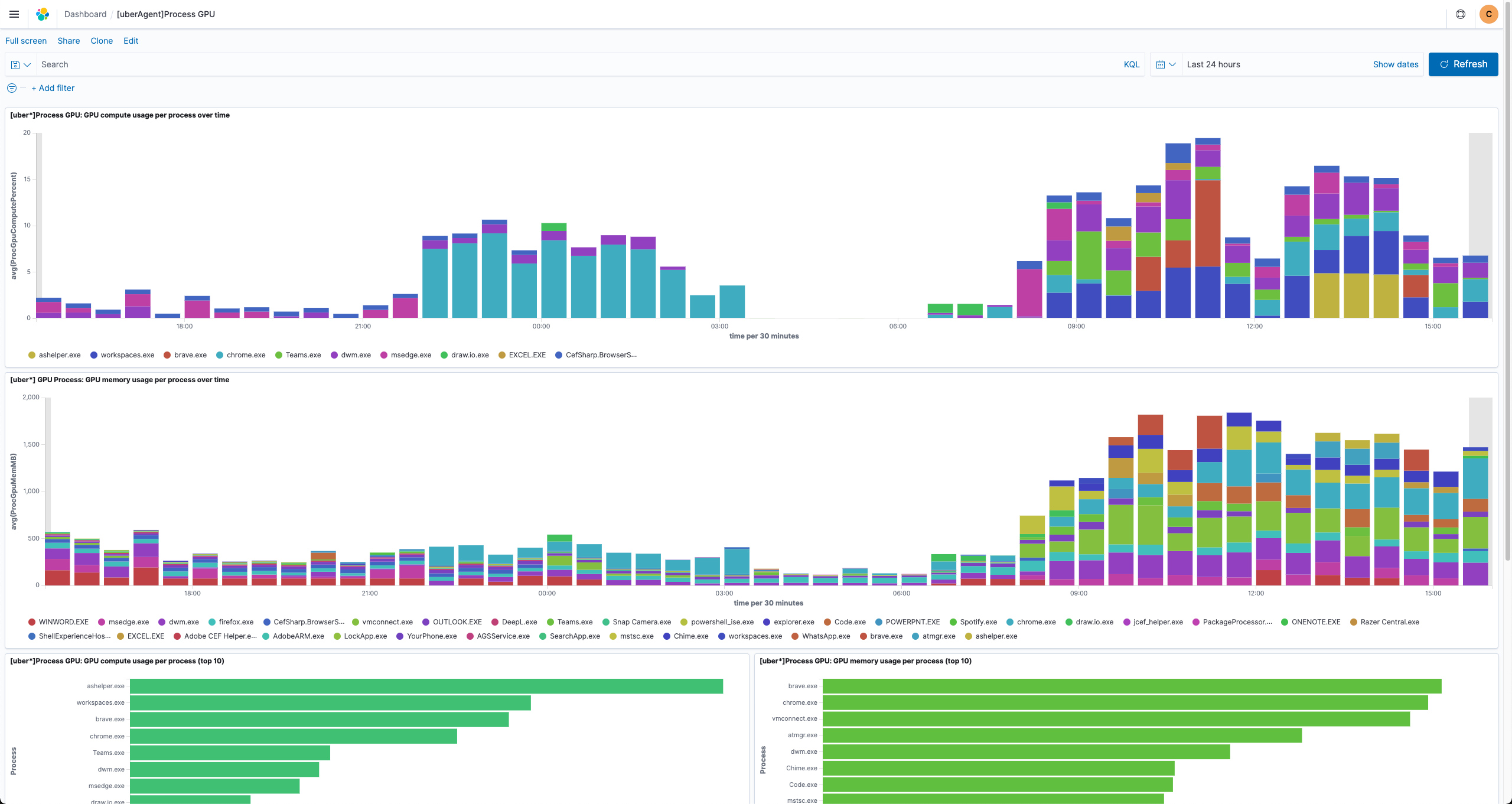The width and height of the screenshot is (1512, 804).
Task: Click in the Search query field
Action: (579, 64)
